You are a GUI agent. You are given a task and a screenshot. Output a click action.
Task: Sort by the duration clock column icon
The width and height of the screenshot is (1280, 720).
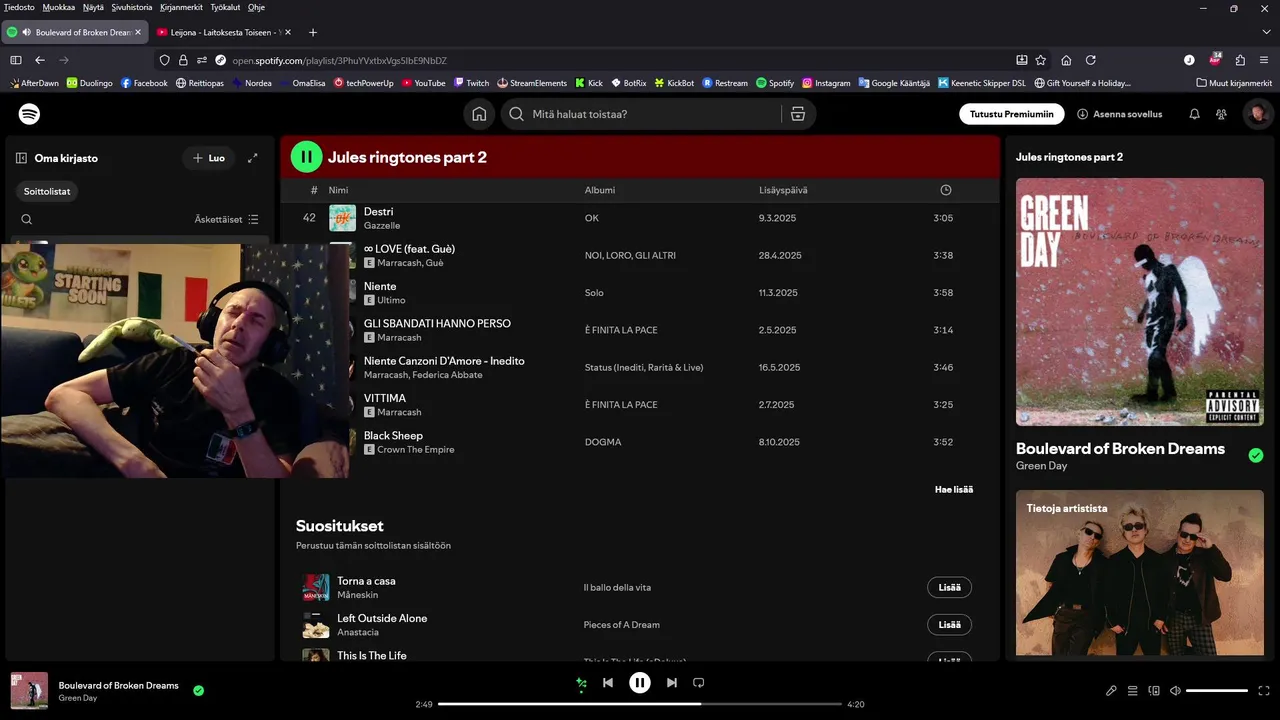pos(946,190)
